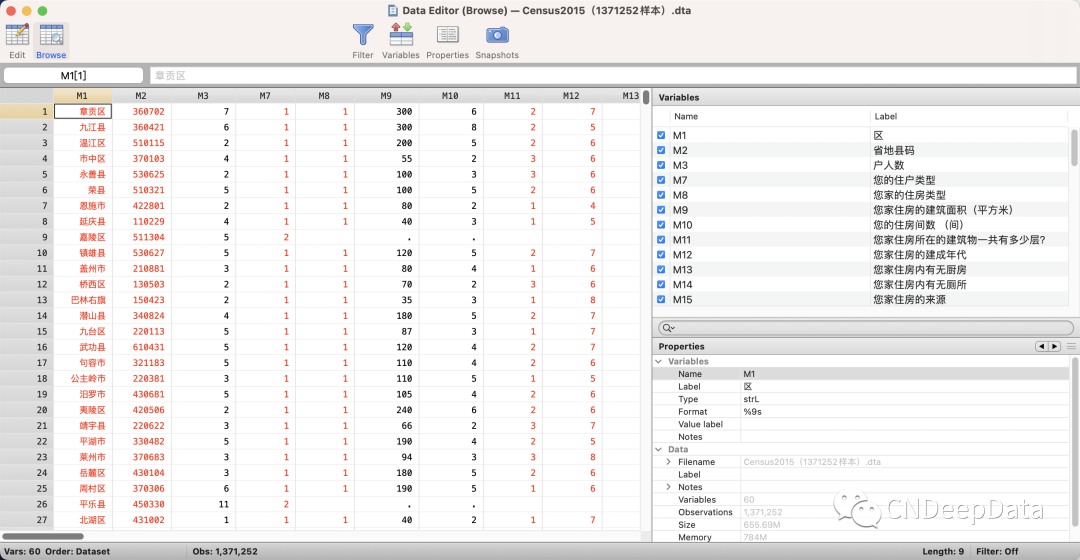
Task: Uncheck the M14 variable checkbox
Action: click(661, 284)
